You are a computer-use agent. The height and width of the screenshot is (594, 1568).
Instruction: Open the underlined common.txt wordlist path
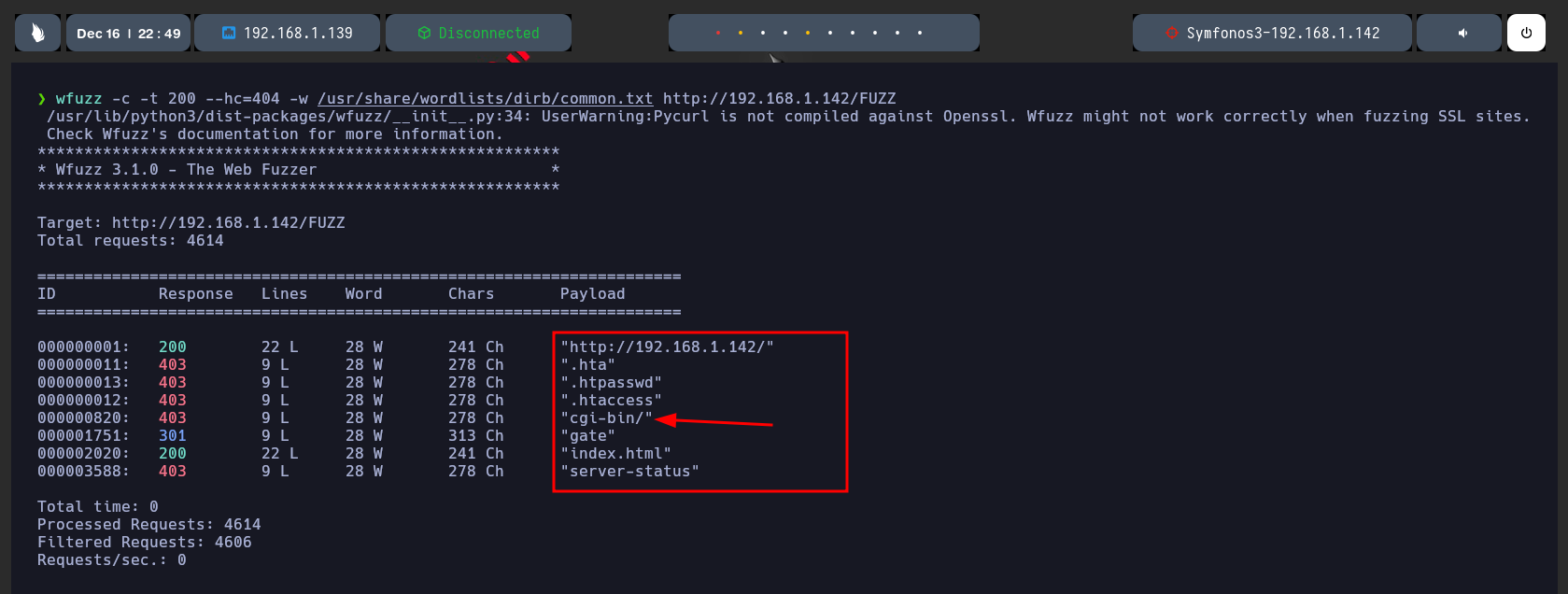[485, 98]
